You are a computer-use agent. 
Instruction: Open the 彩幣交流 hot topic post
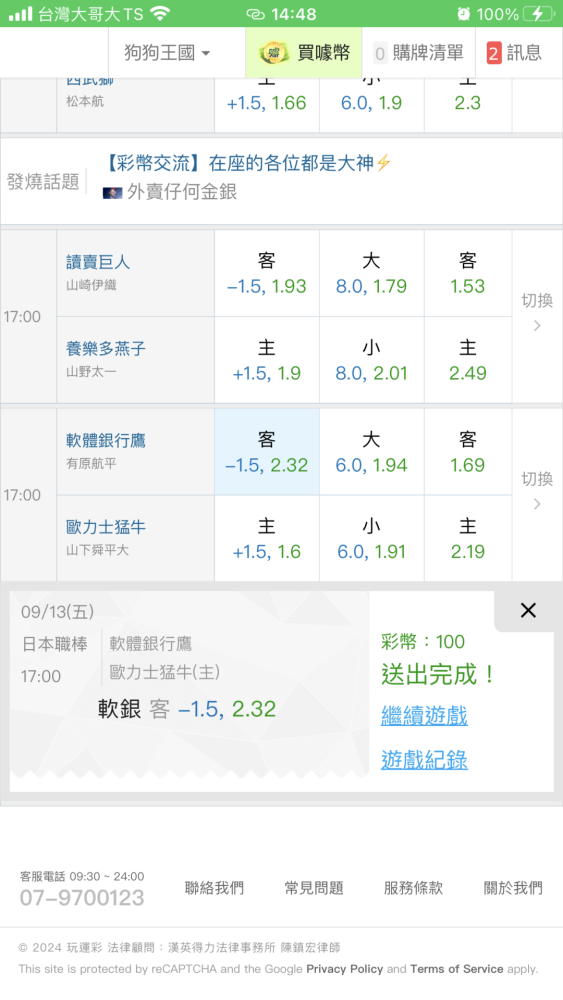(237, 163)
